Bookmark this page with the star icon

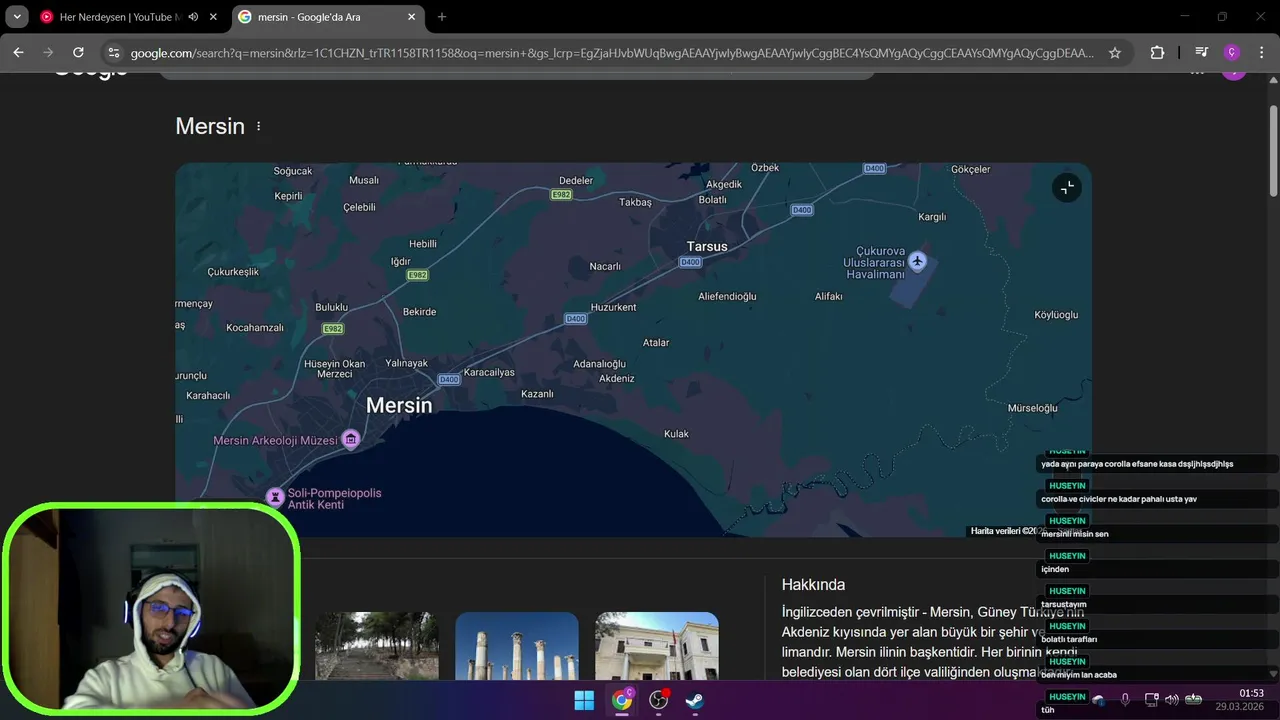[x=1115, y=53]
